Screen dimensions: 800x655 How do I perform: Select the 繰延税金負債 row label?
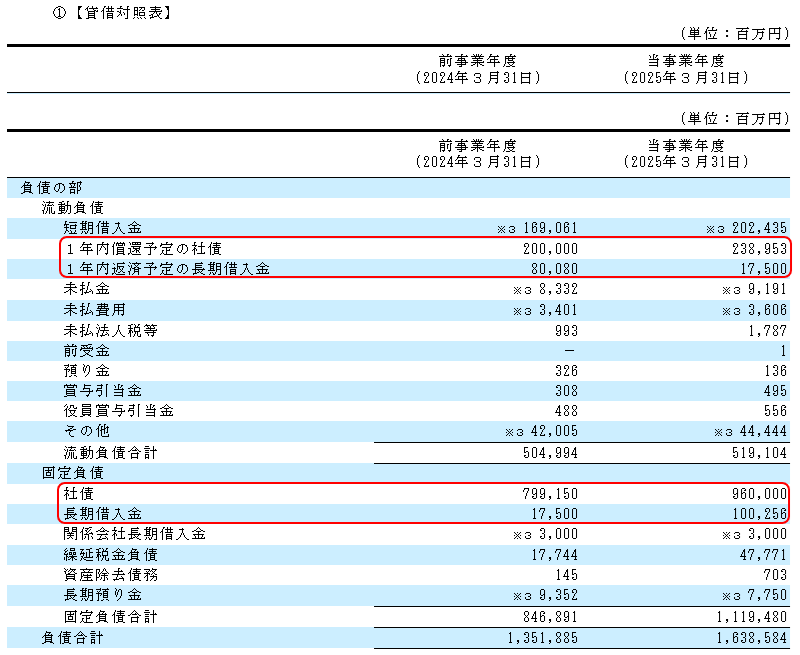click(108, 554)
